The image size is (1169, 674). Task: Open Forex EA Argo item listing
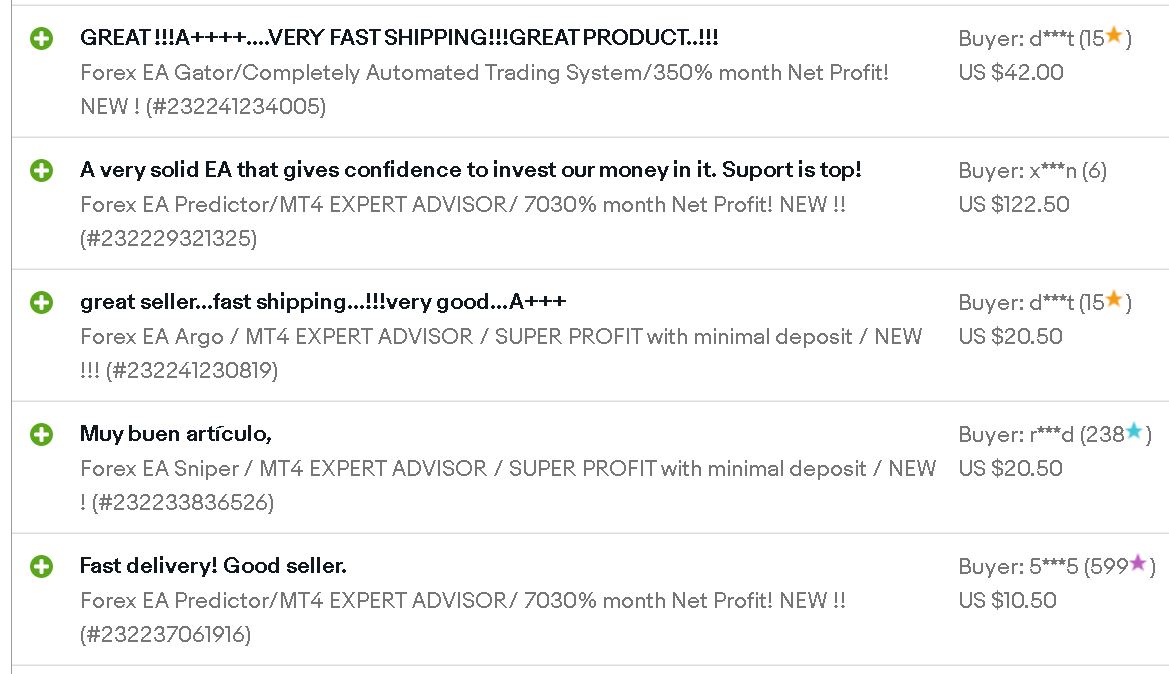[x=501, y=353]
